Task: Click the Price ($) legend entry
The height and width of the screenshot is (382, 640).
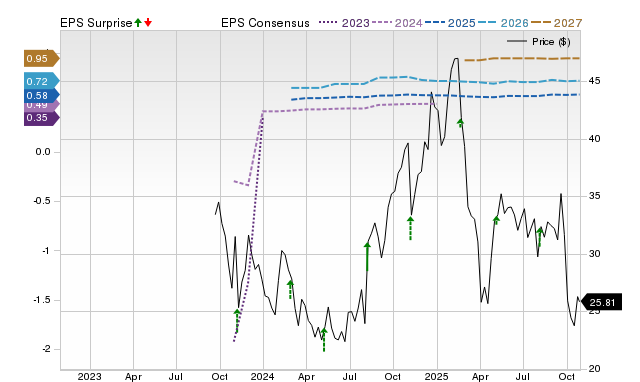Action: [538, 42]
